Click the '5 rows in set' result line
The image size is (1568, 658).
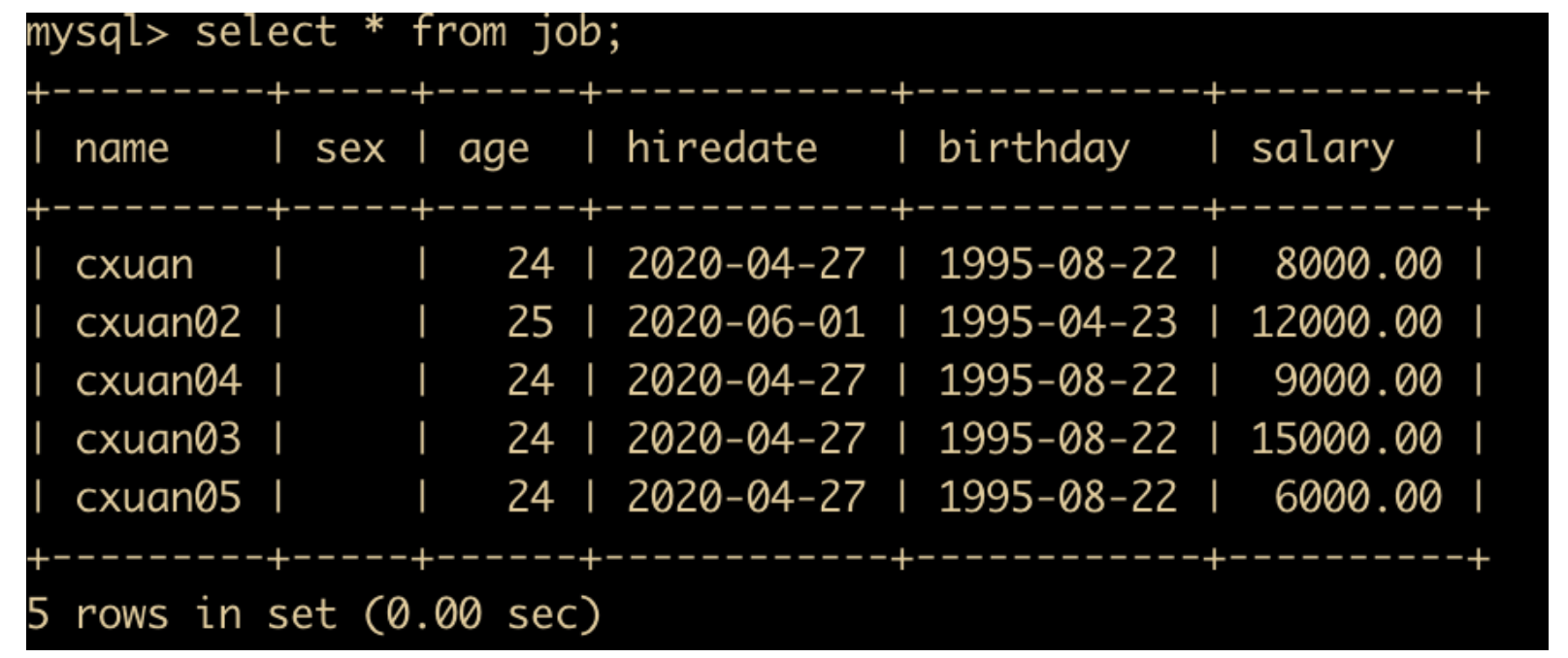(x=313, y=614)
